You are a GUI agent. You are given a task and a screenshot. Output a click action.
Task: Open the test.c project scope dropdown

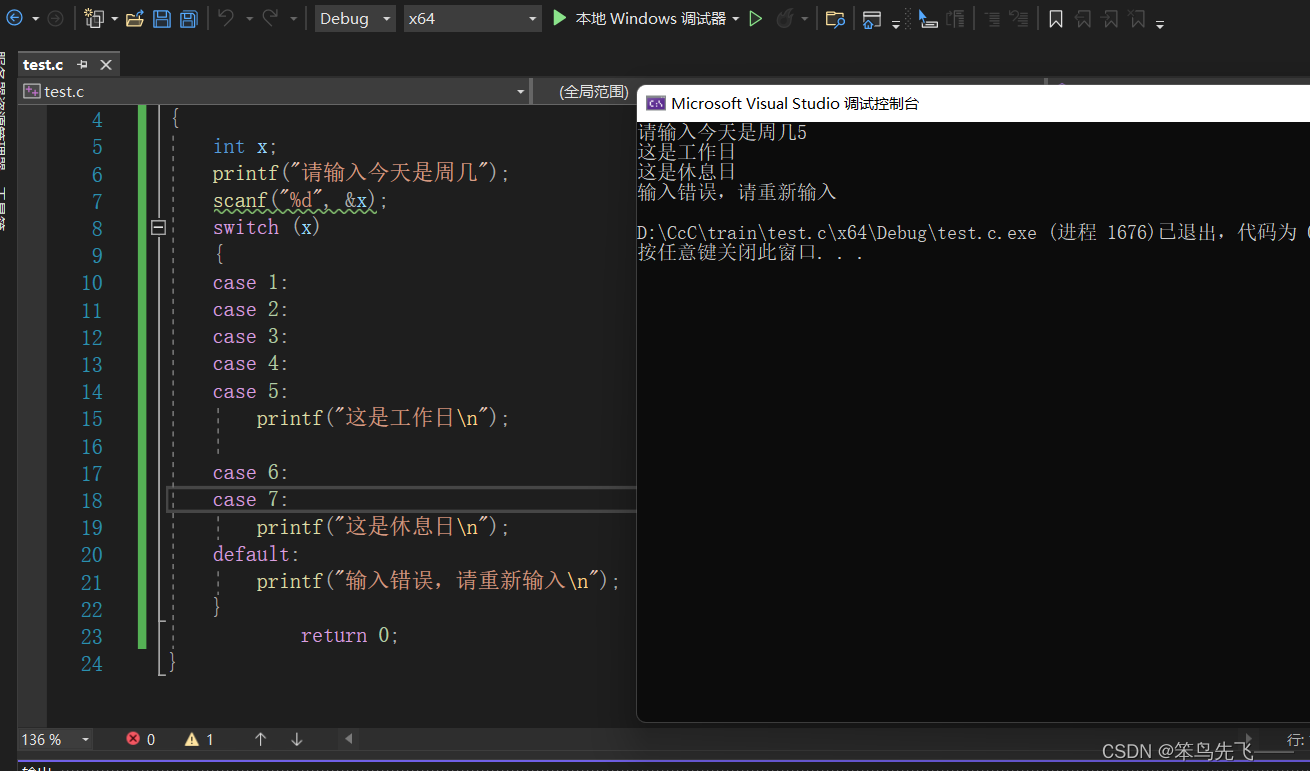[x=274, y=91]
